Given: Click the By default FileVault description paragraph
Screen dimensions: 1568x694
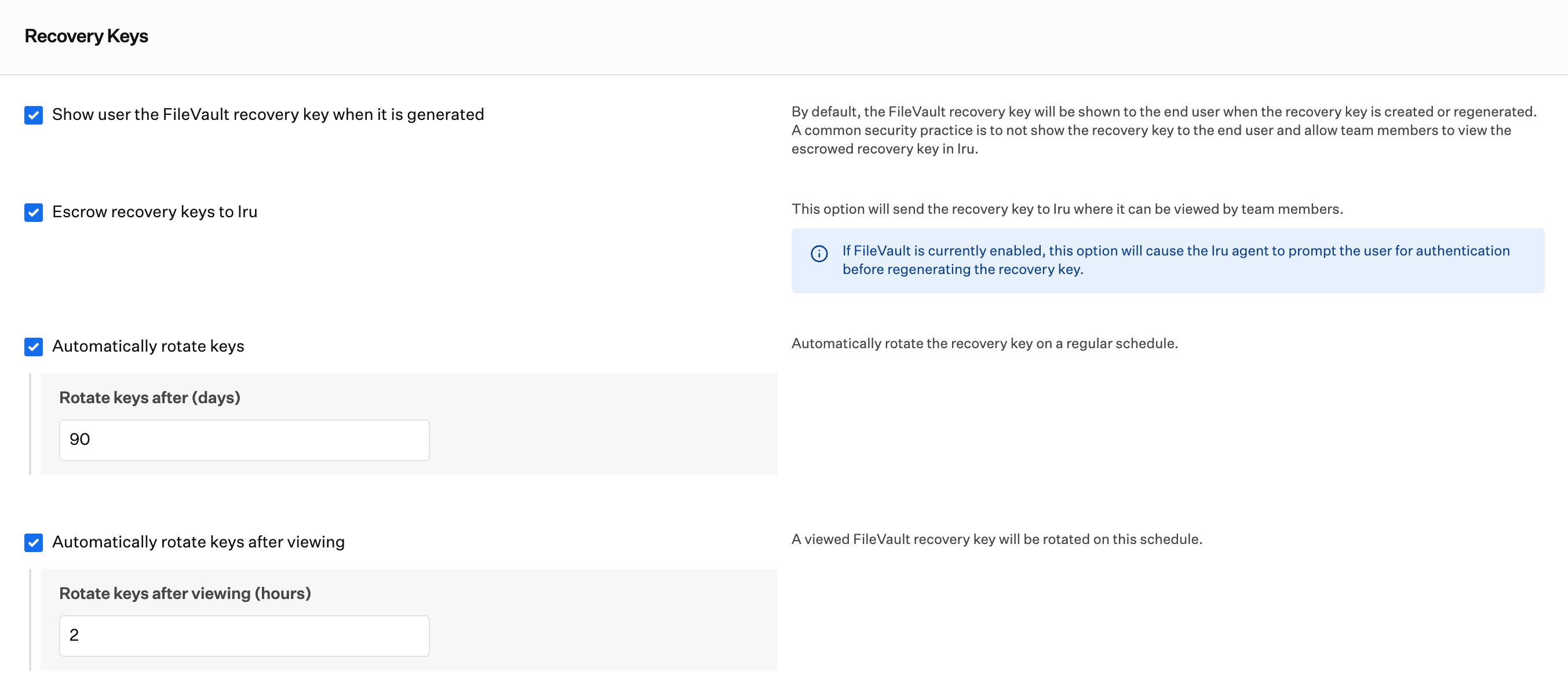Looking at the screenshot, I should click(x=1164, y=130).
